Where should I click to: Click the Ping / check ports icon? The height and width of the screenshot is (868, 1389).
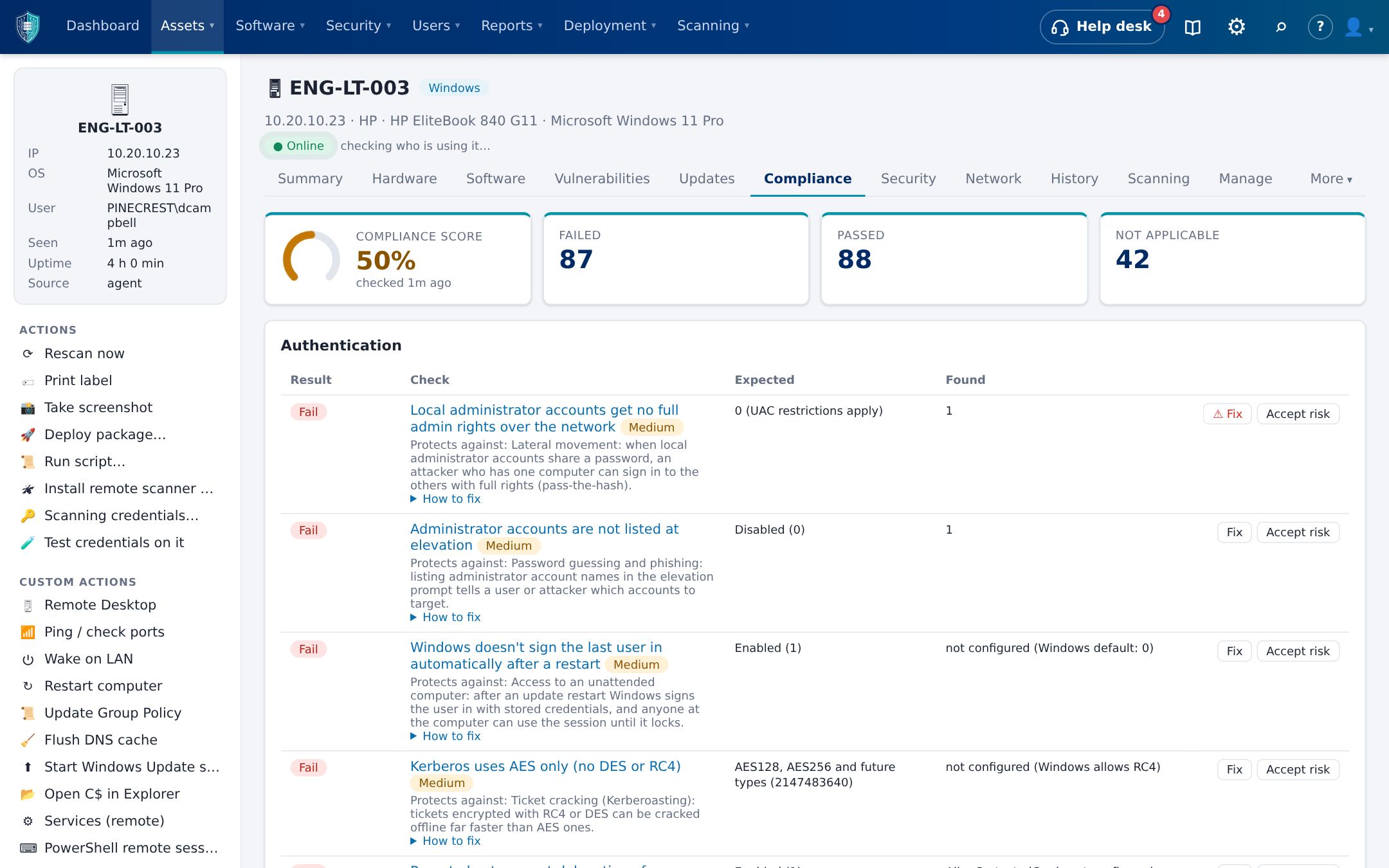[28, 632]
